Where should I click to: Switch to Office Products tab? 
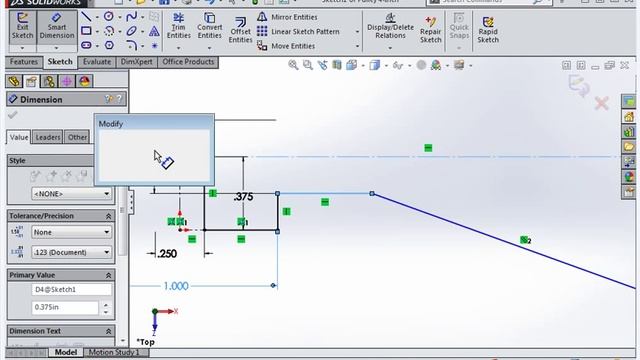(x=188, y=62)
